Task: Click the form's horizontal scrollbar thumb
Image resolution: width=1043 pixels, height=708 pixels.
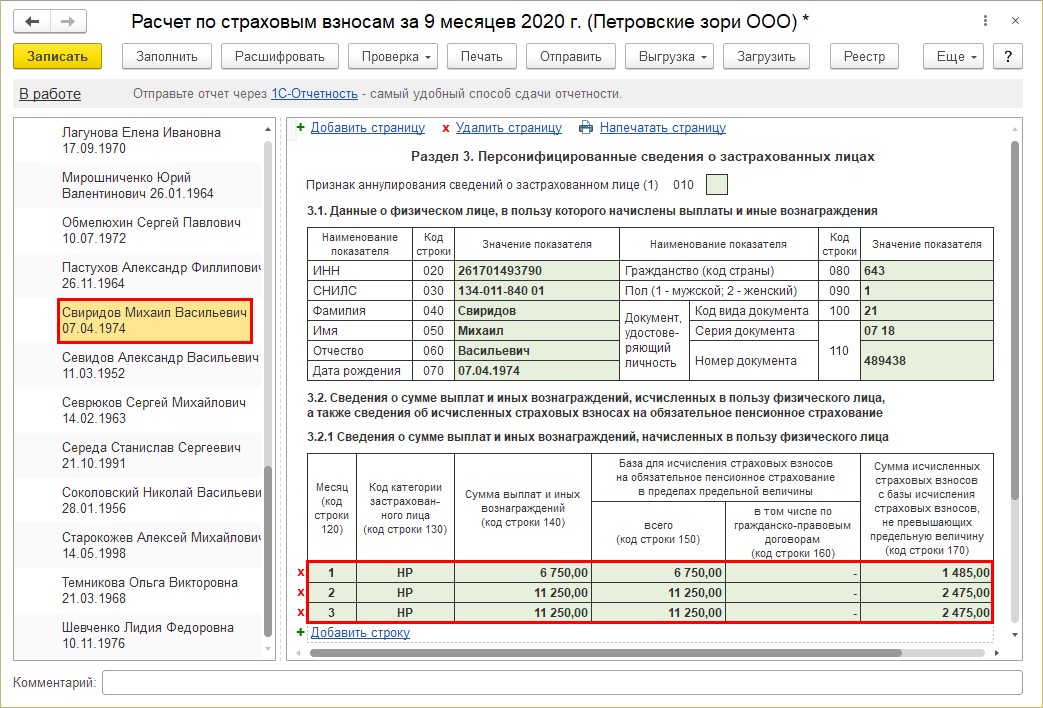Action: (605, 653)
